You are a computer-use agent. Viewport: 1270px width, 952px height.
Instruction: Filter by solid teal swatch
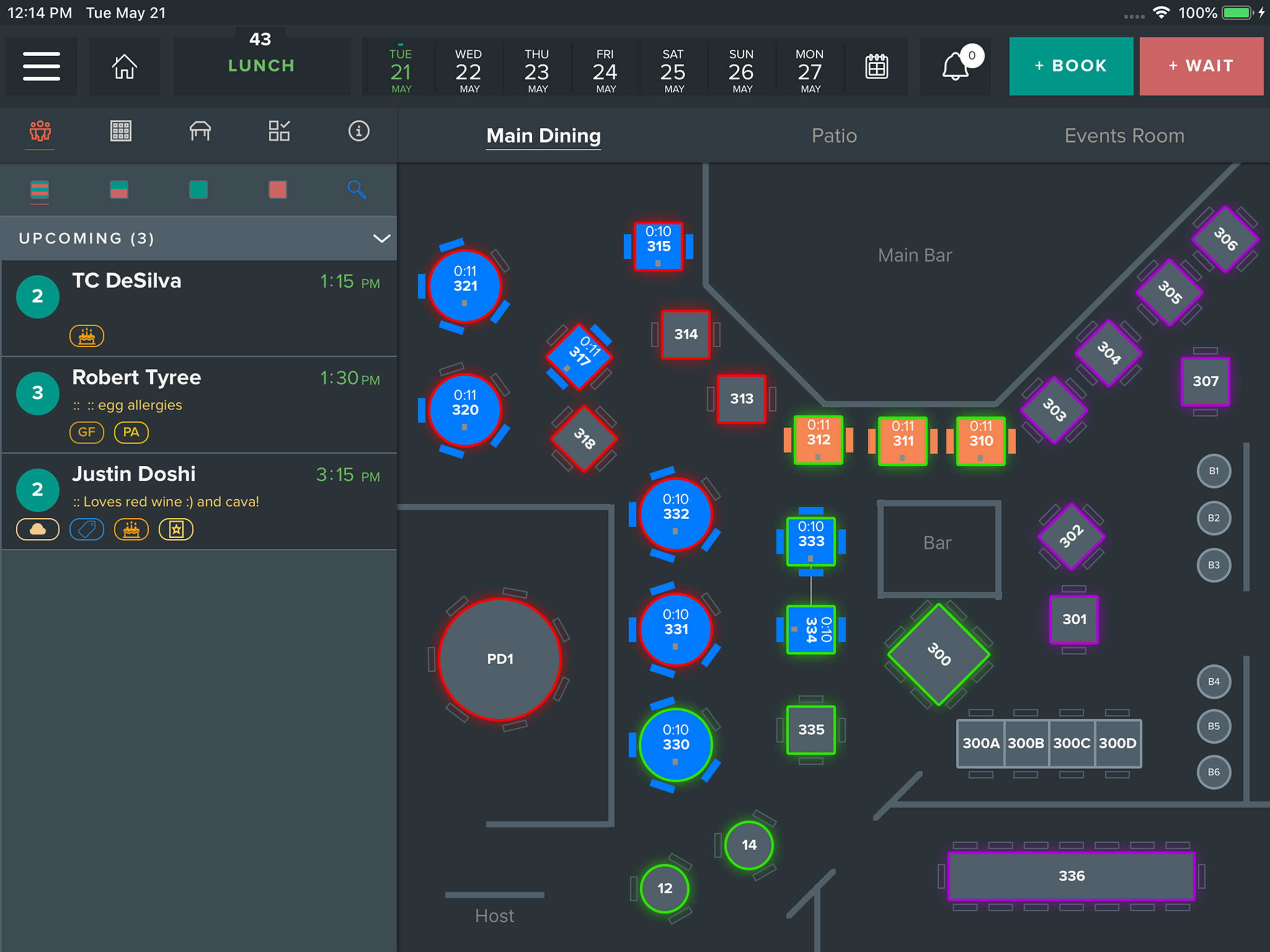198,190
